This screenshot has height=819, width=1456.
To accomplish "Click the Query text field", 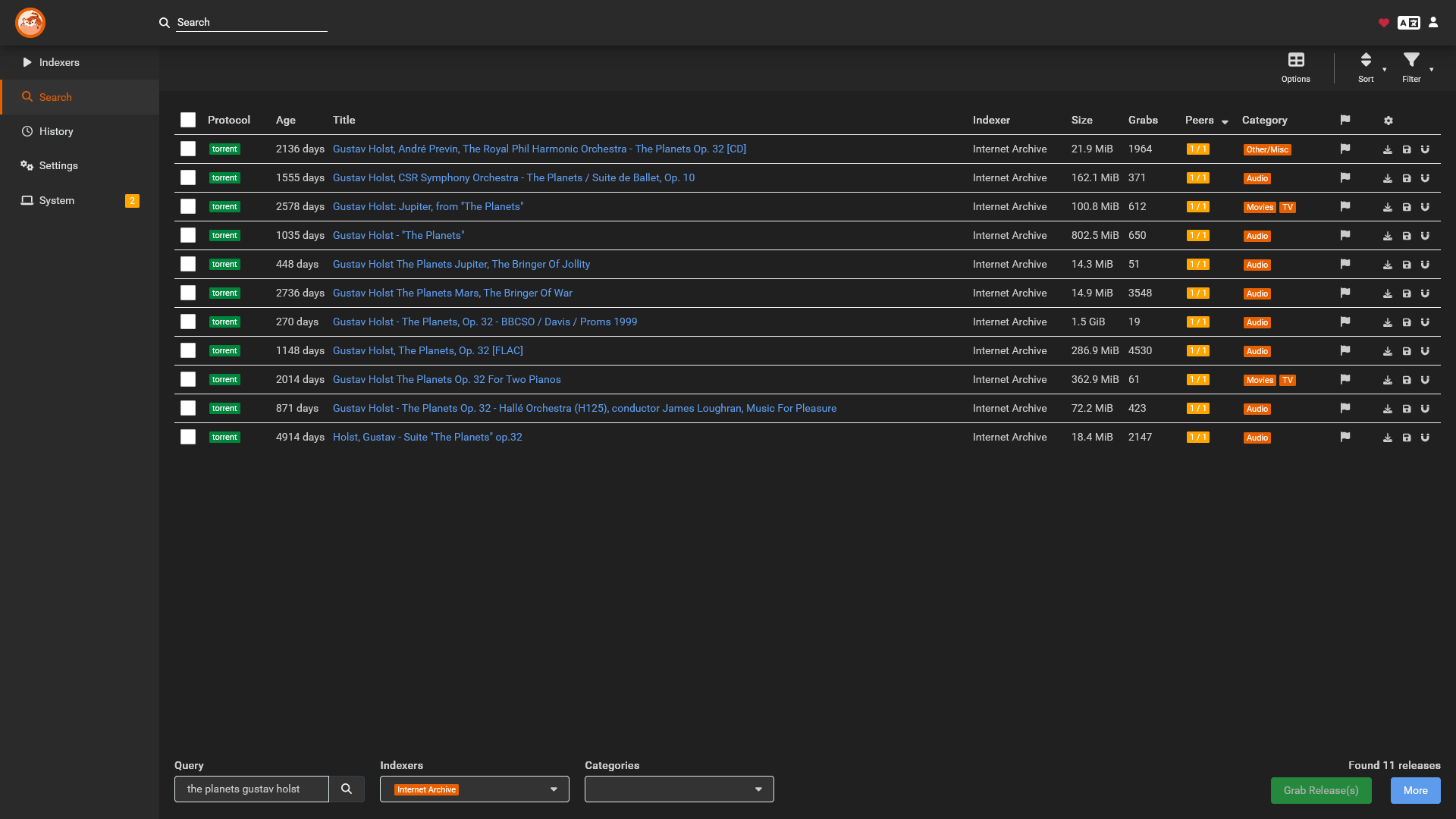I will coord(252,789).
